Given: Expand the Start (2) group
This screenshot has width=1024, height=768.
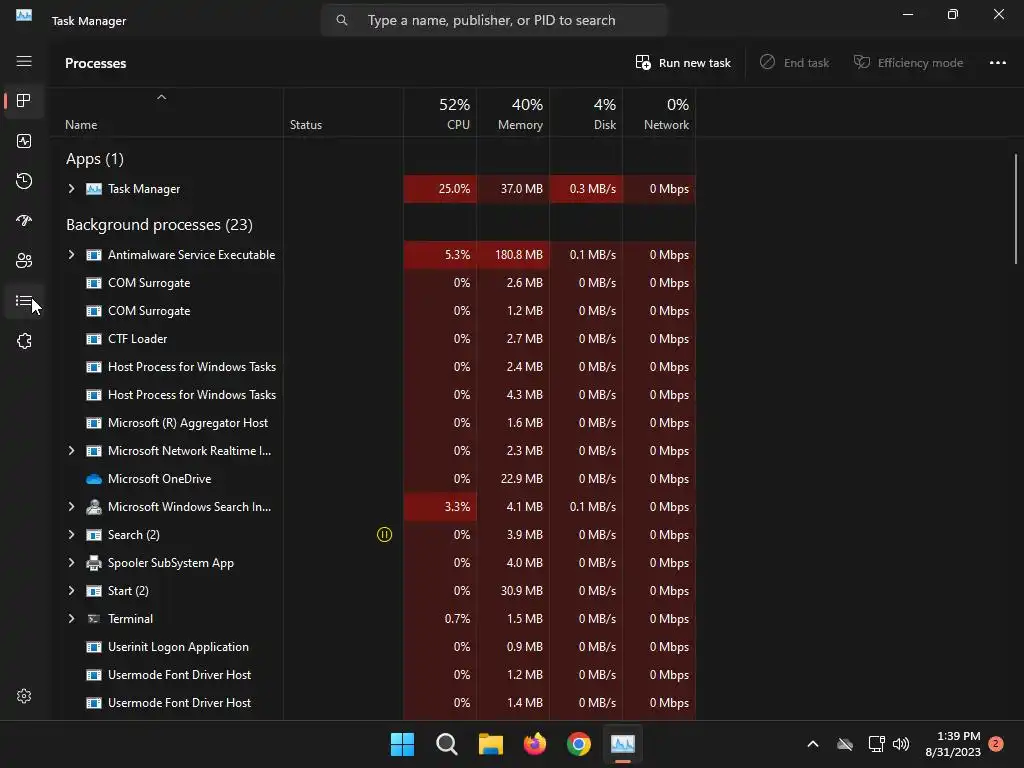Looking at the screenshot, I should click(71, 591).
